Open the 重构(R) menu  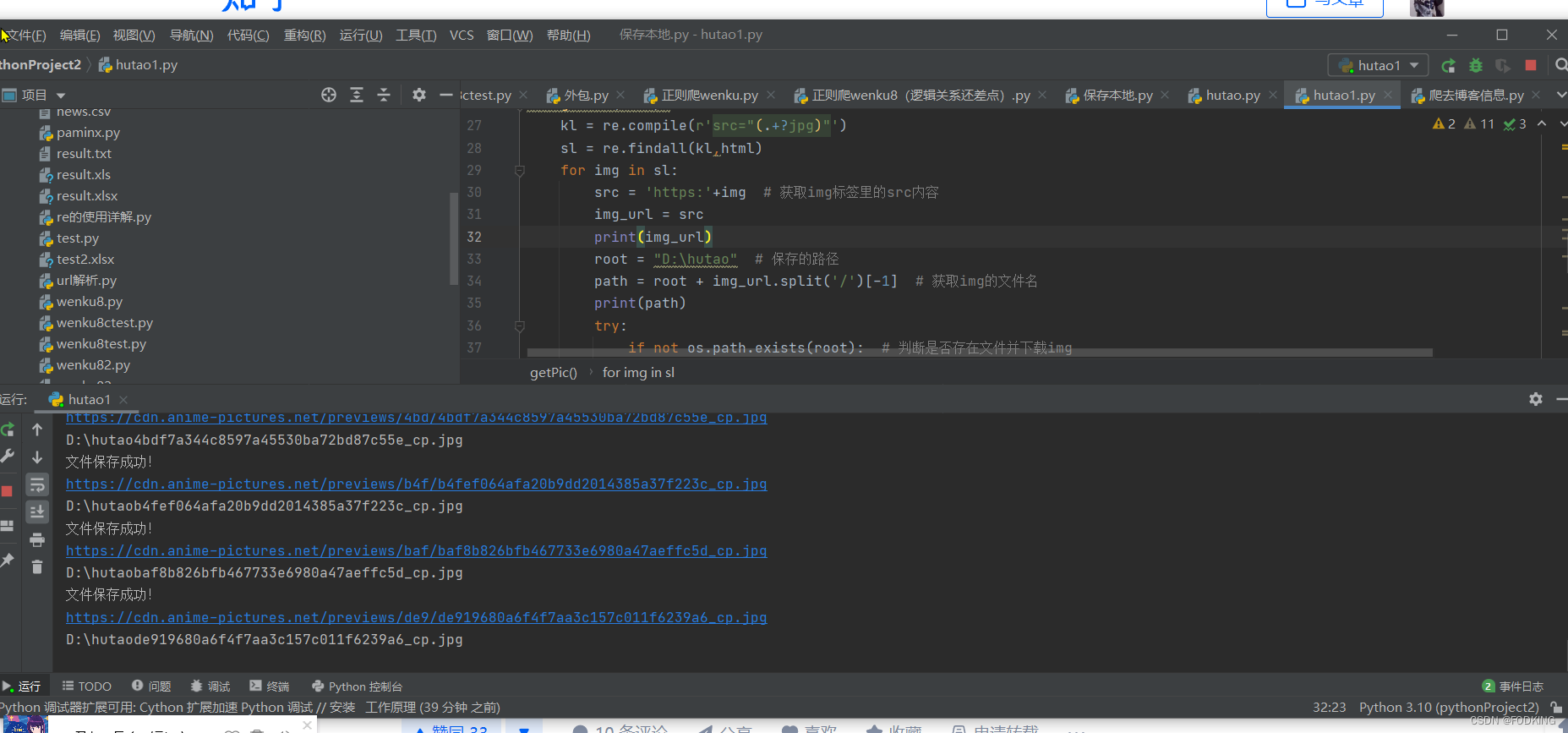[x=304, y=35]
